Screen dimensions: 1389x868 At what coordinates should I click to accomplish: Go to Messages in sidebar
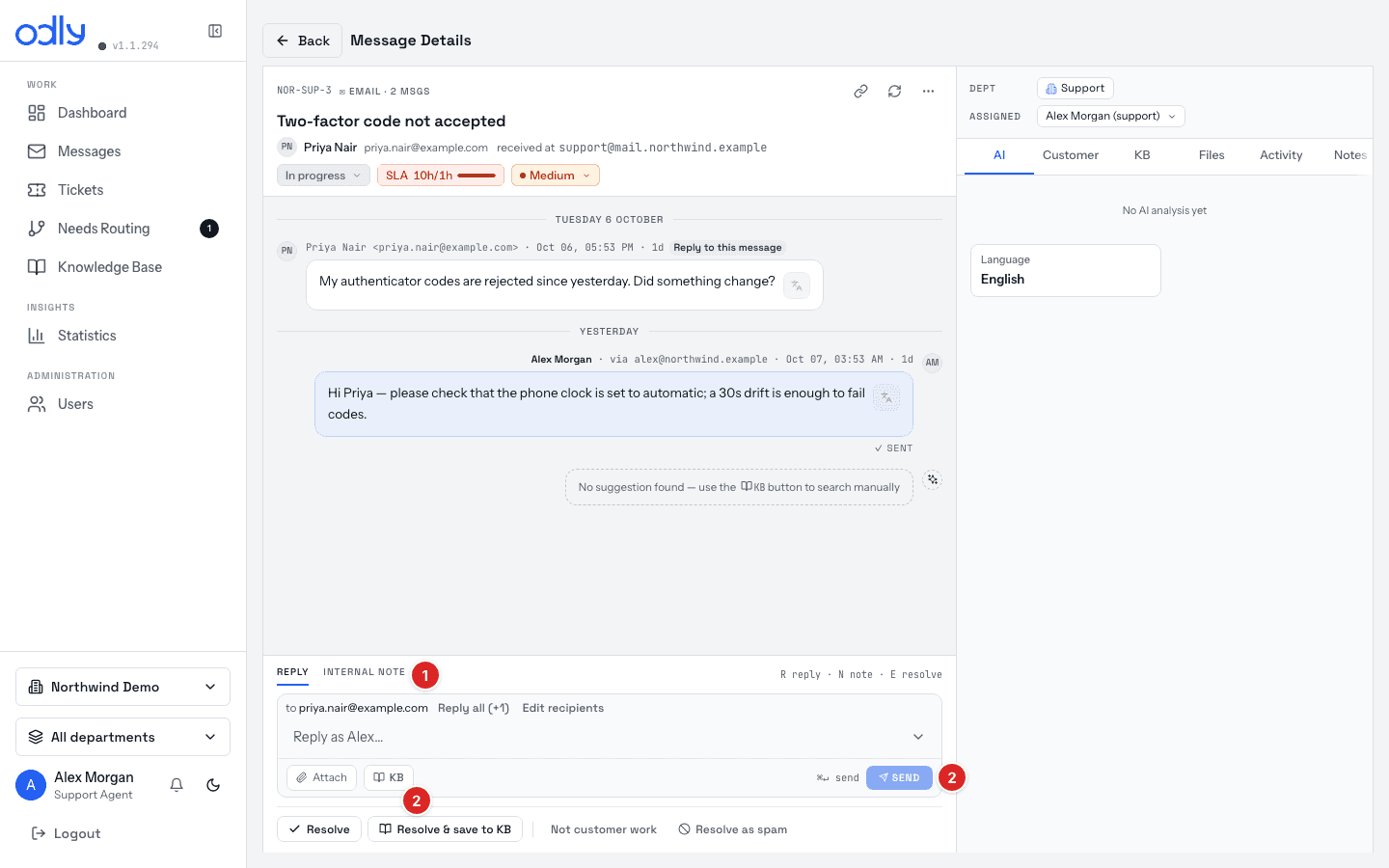click(123, 151)
